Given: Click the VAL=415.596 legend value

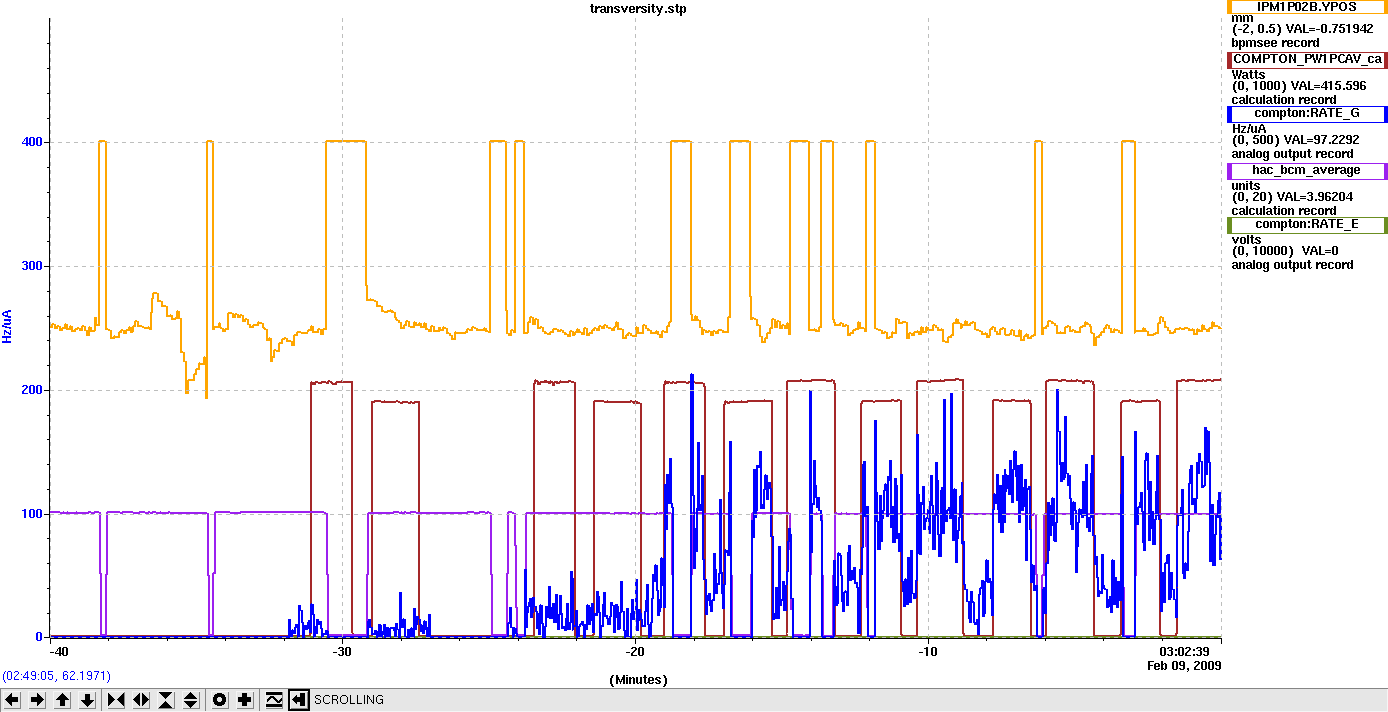Looking at the screenshot, I should coord(1329,86).
